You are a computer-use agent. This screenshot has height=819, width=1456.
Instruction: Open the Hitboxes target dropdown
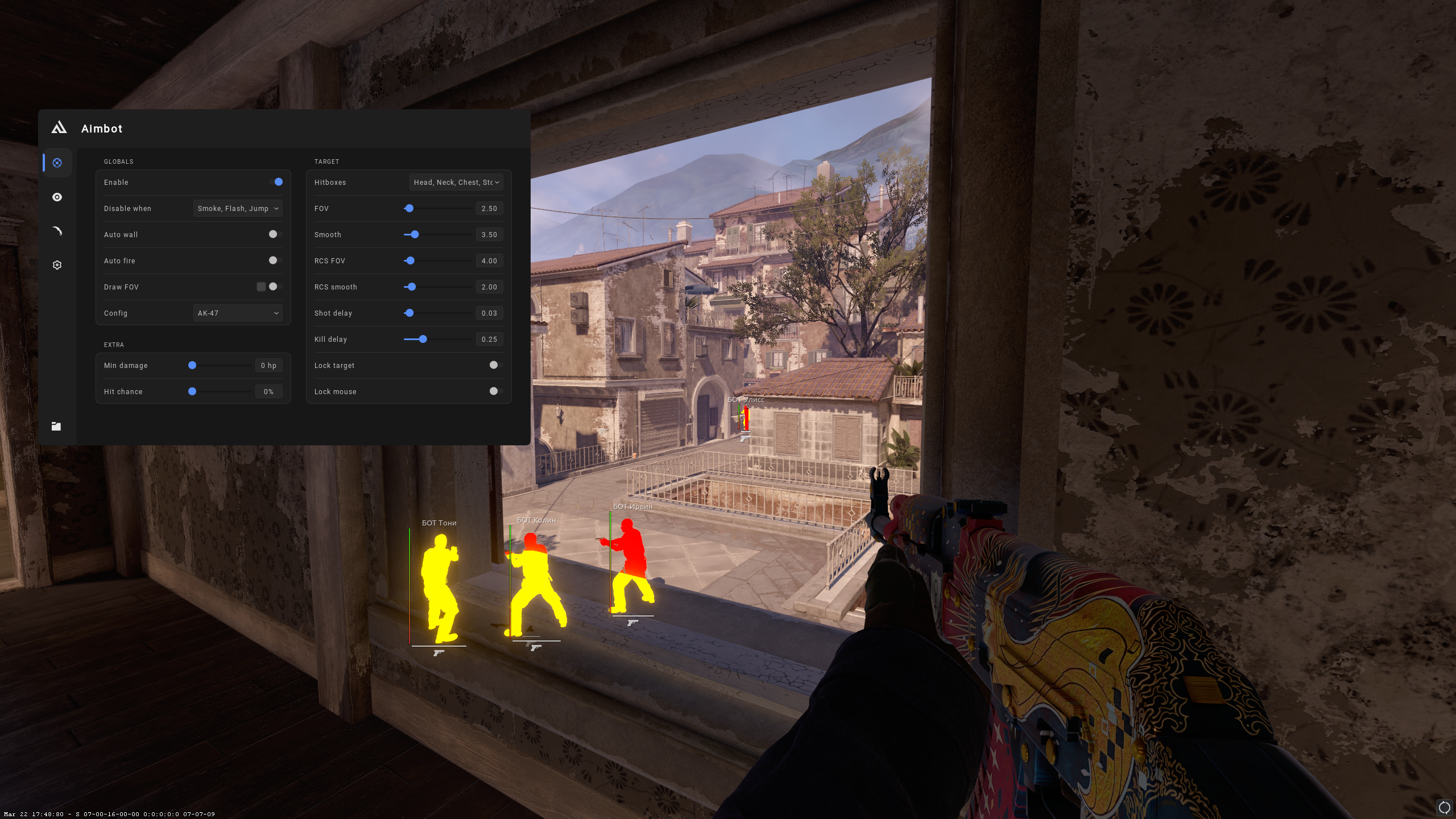pos(456,182)
